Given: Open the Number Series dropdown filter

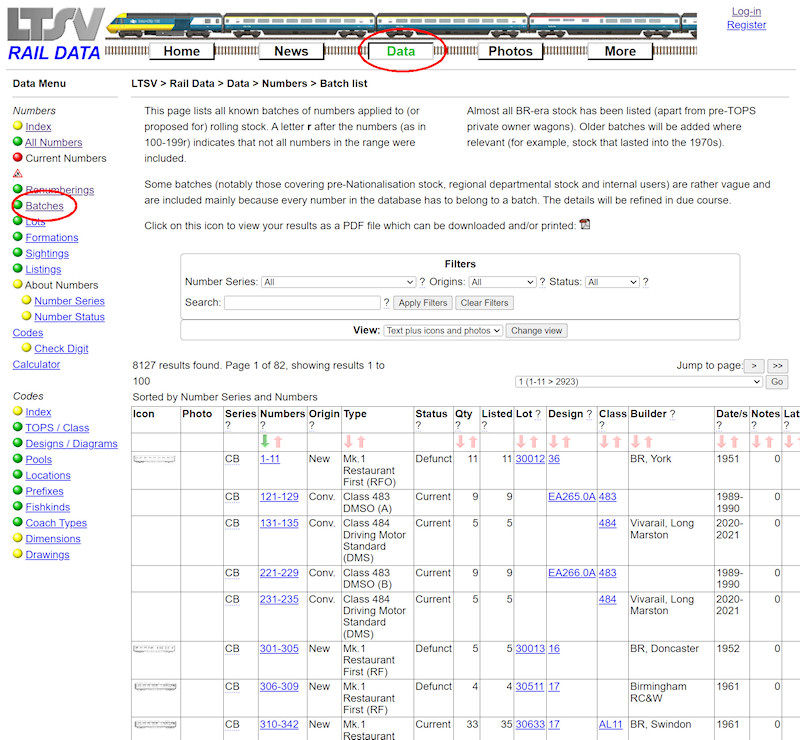Looking at the screenshot, I should coord(338,283).
